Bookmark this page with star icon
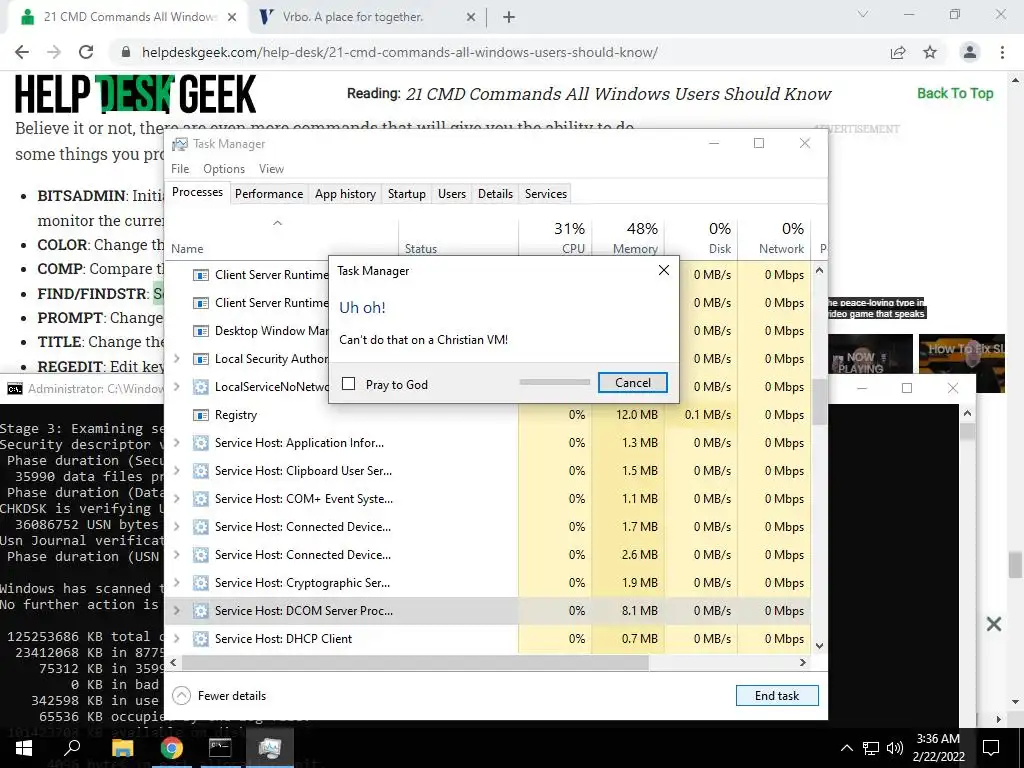Screen dimensions: 1024x768 (930, 52)
